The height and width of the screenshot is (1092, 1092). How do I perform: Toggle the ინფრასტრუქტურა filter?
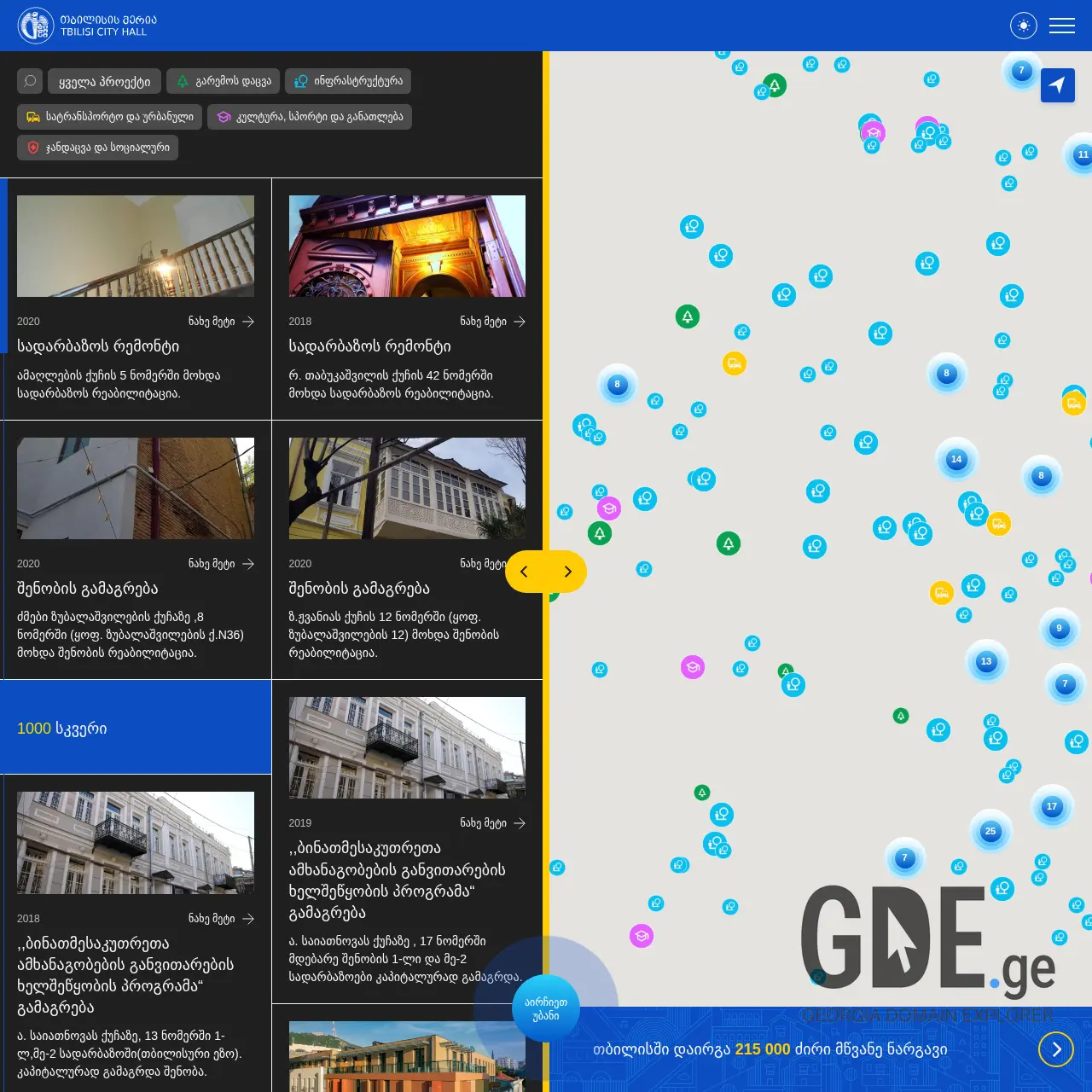[348, 81]
